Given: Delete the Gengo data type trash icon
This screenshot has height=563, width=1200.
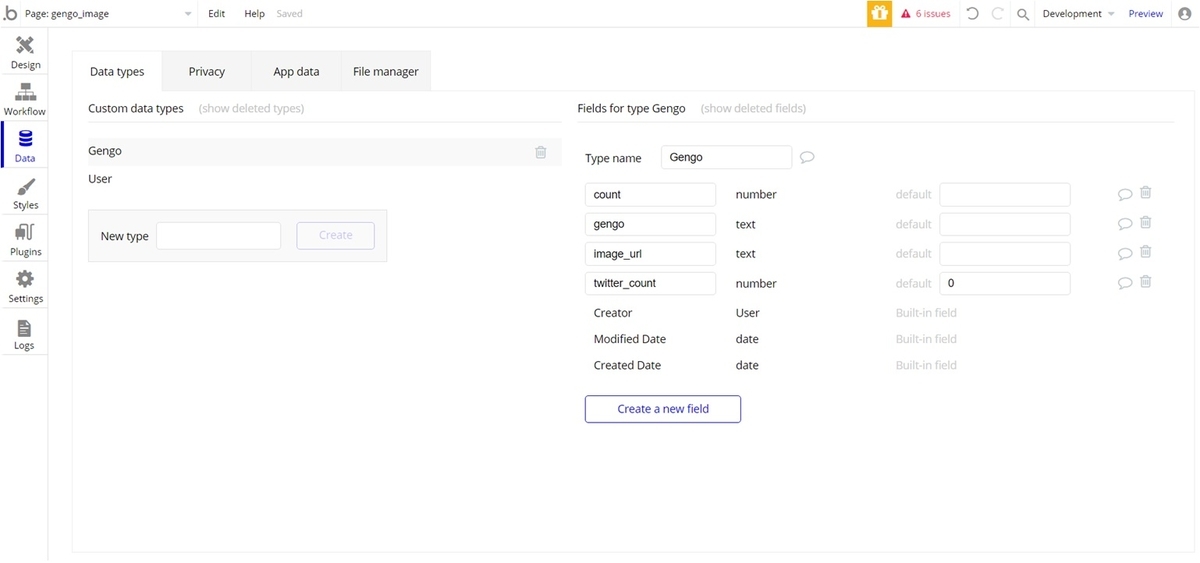Looking at the screenshot, I should coord(540,152).
